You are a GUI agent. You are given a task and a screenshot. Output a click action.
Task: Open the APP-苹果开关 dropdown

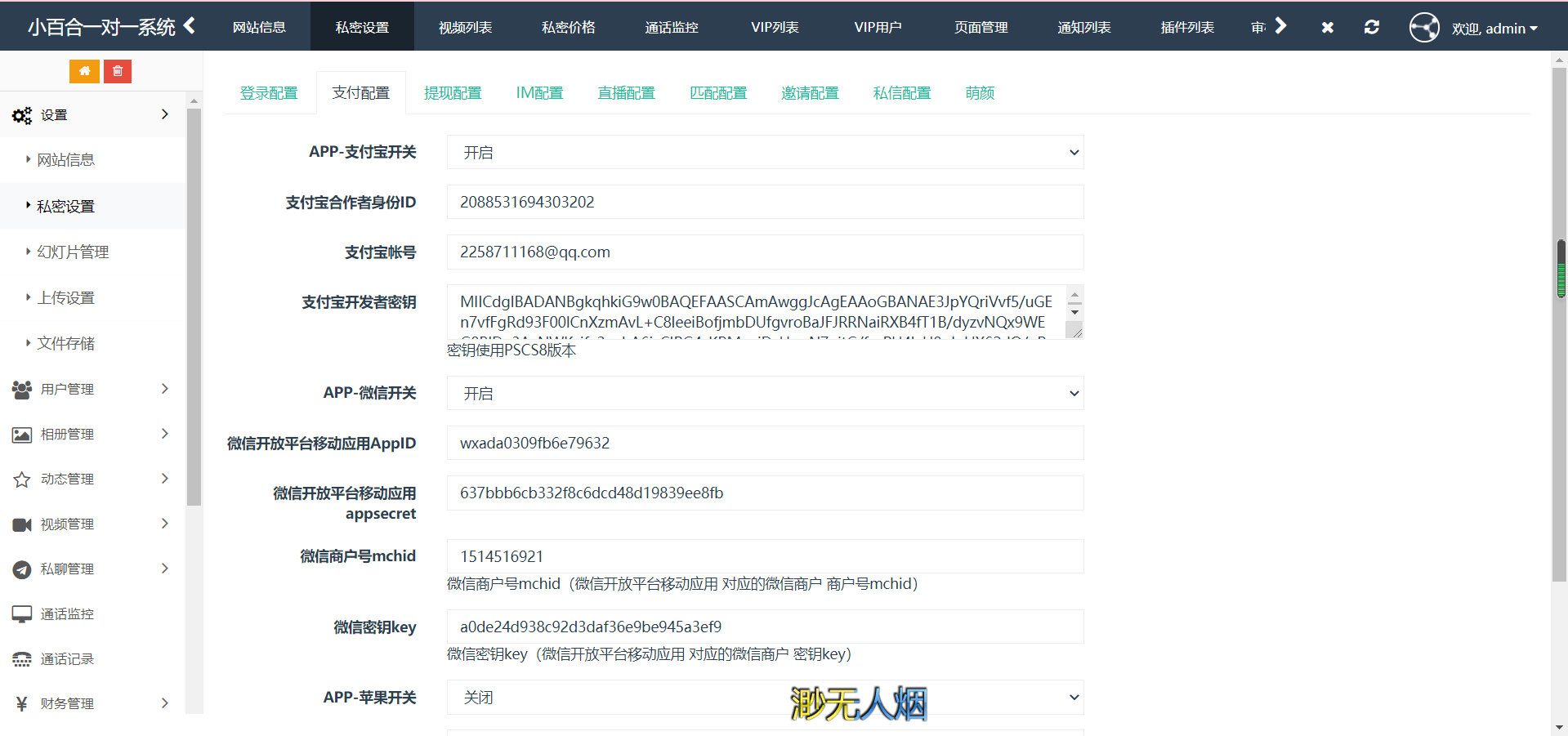(x=764, y=698)
